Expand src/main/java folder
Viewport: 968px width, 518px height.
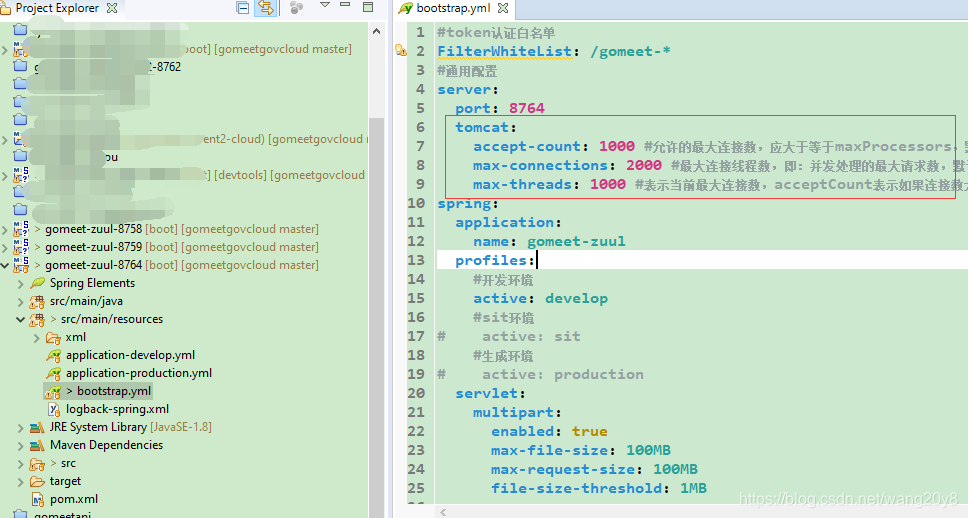pos(21,301)
